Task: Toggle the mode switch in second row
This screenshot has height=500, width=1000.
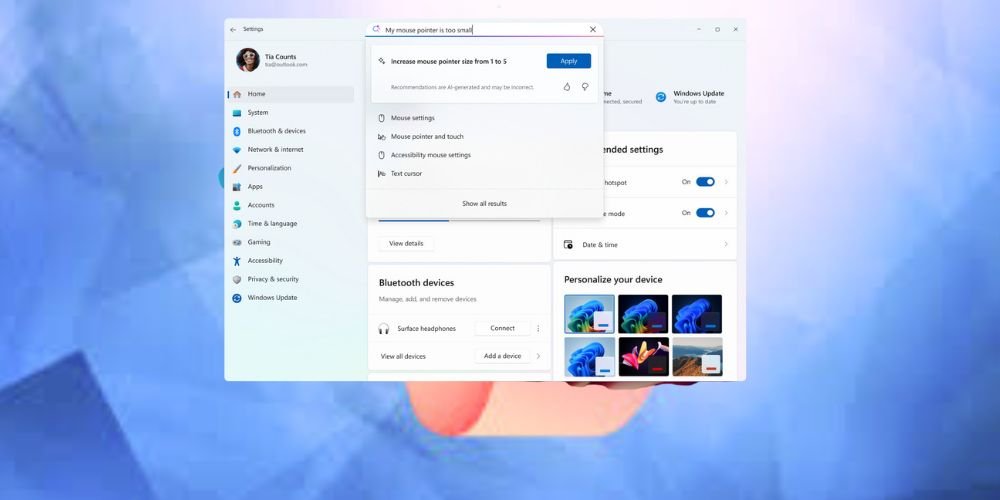Action: (705, 213)
